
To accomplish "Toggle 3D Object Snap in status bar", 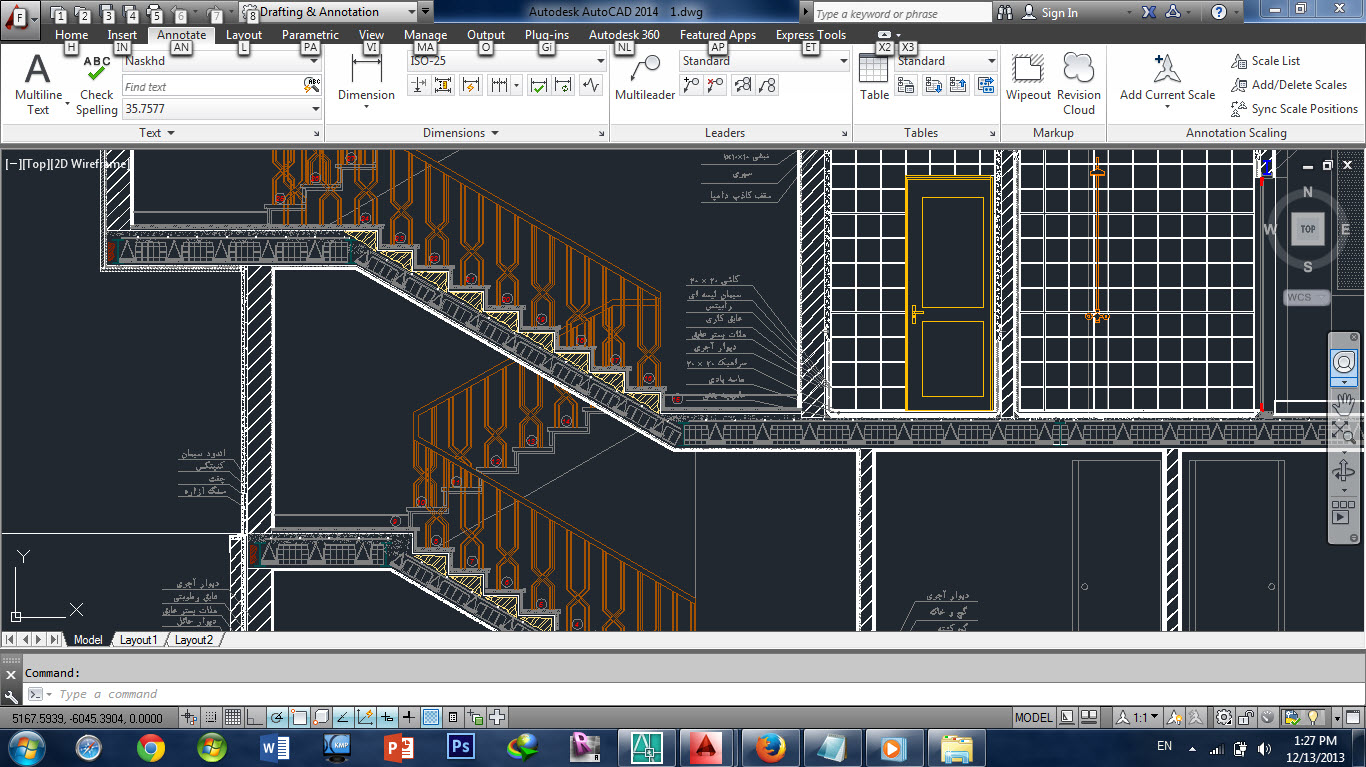I will pyautogui.click(x=320, y=717).
